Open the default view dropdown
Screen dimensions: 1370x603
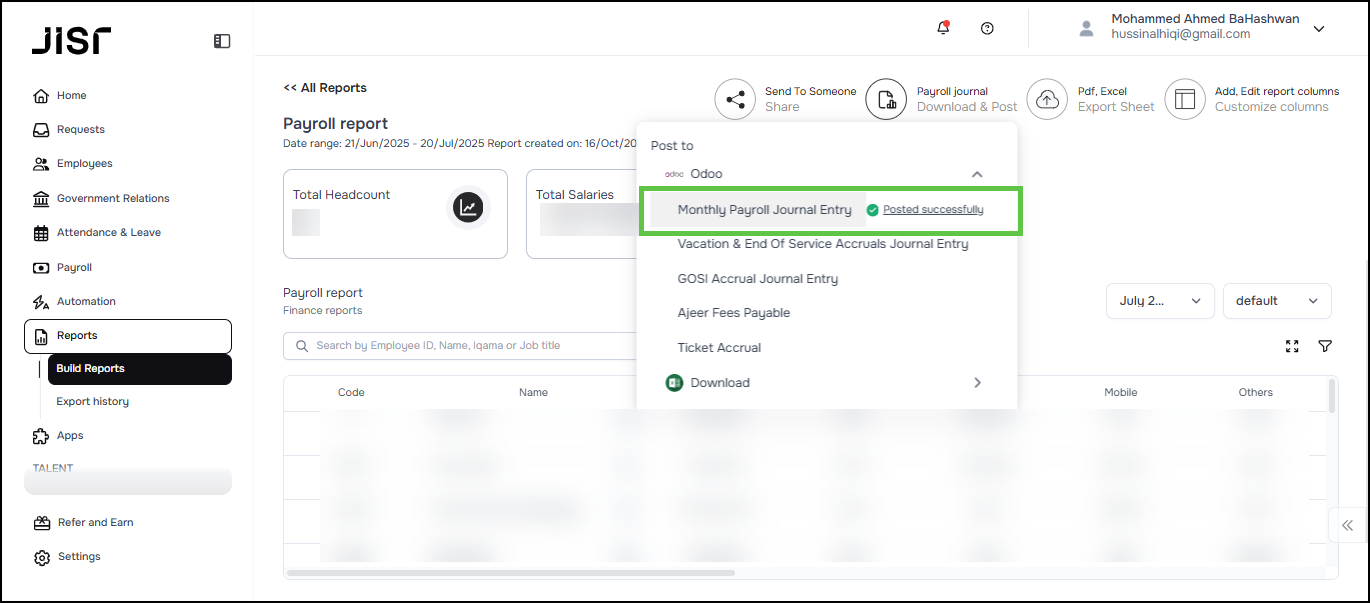point(1276,301)
